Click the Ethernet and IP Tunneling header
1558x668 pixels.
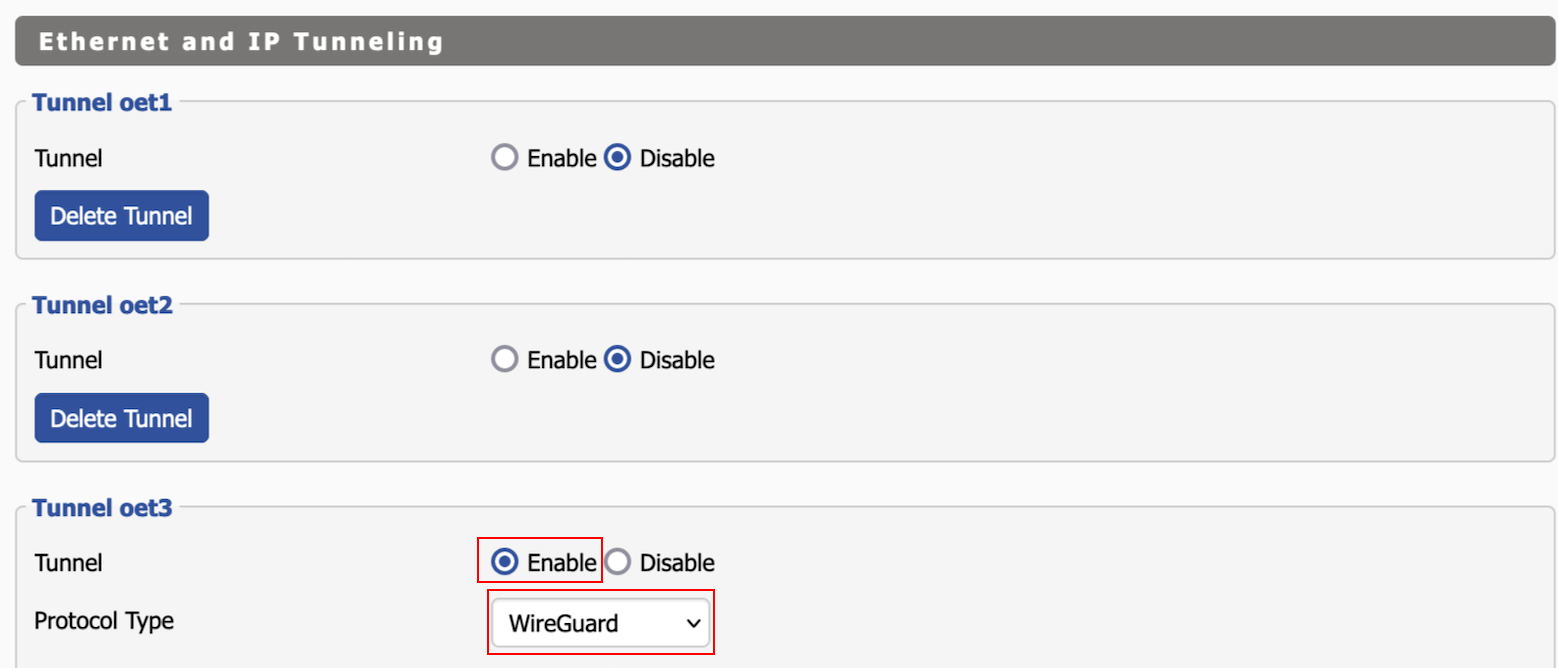[241, 42]
